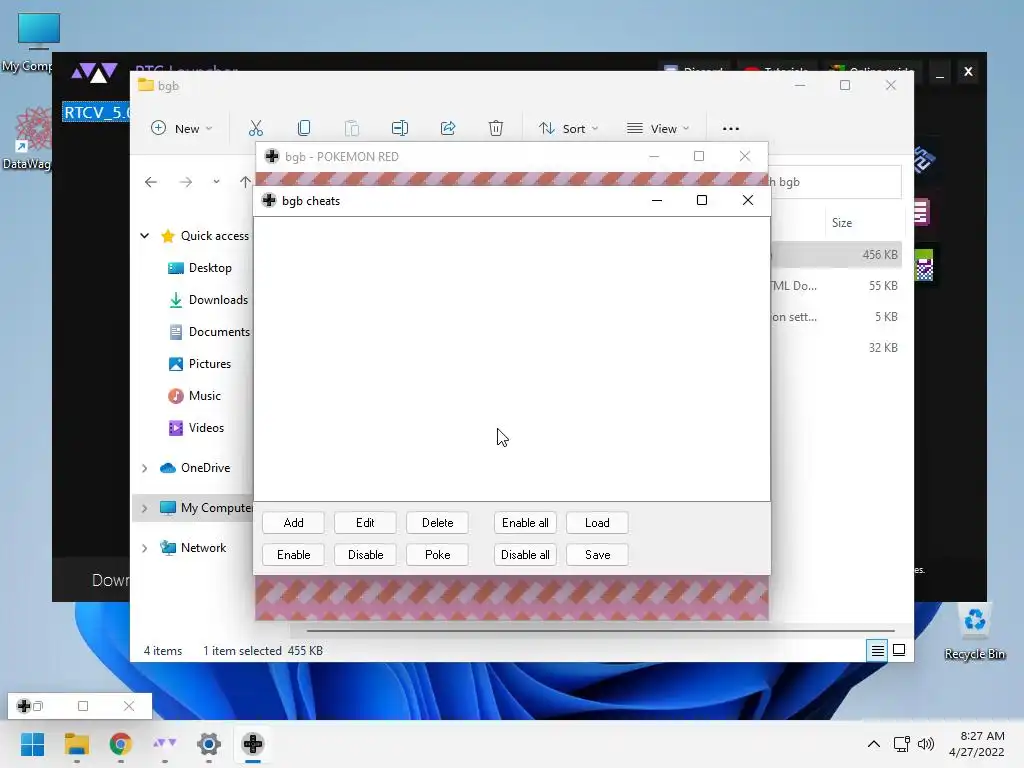Click the Up arrow in File Explorer
Viewport: 1024px width, 768px height.
pos(245,182)
